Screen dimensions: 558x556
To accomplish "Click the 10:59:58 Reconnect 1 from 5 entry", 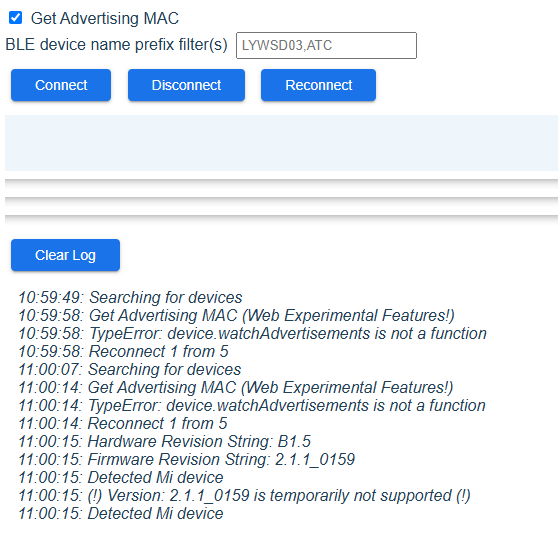I will click(x=123, y=351).
